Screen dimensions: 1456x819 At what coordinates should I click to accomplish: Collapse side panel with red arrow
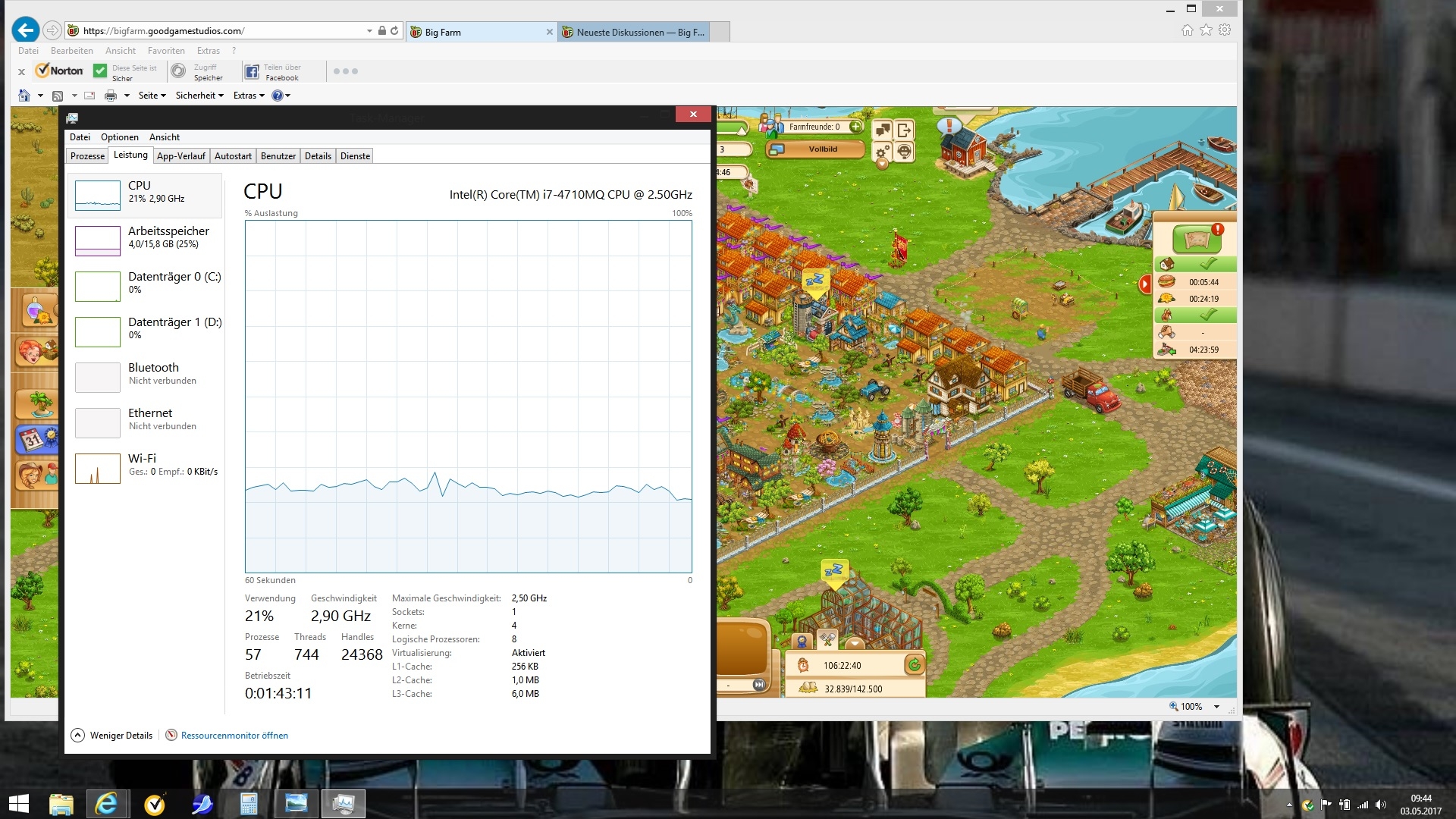click(x=1145, y=284)
